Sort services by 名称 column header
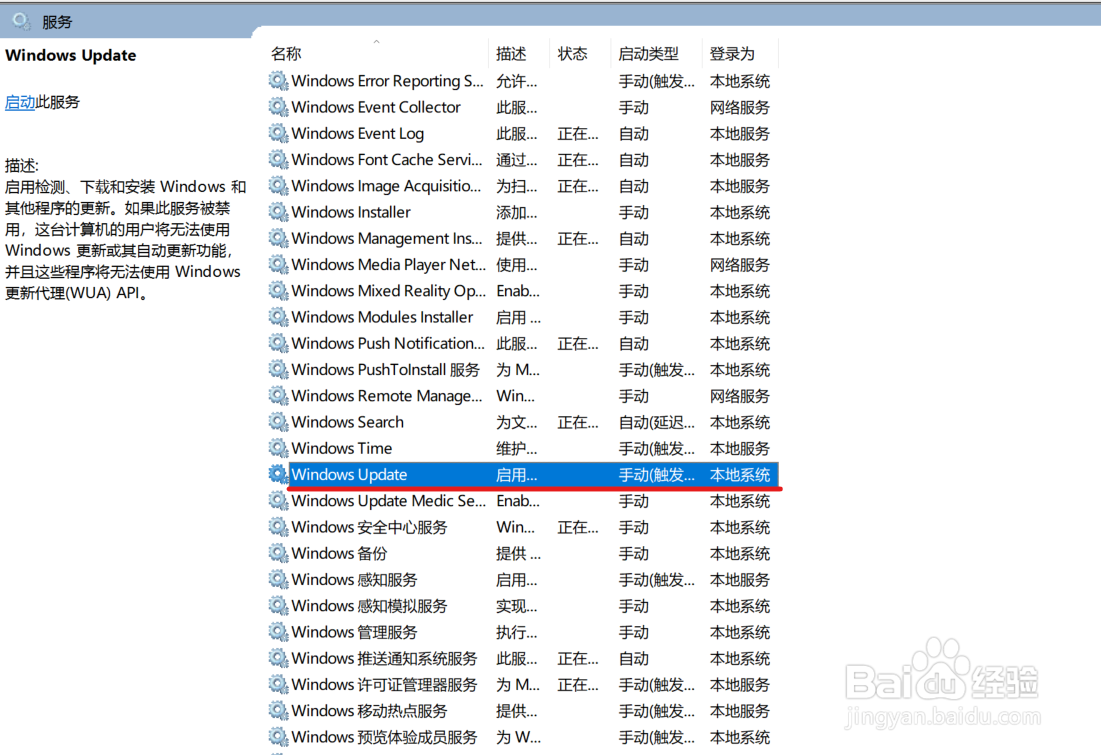1101x755 pixels. point(286,53)
